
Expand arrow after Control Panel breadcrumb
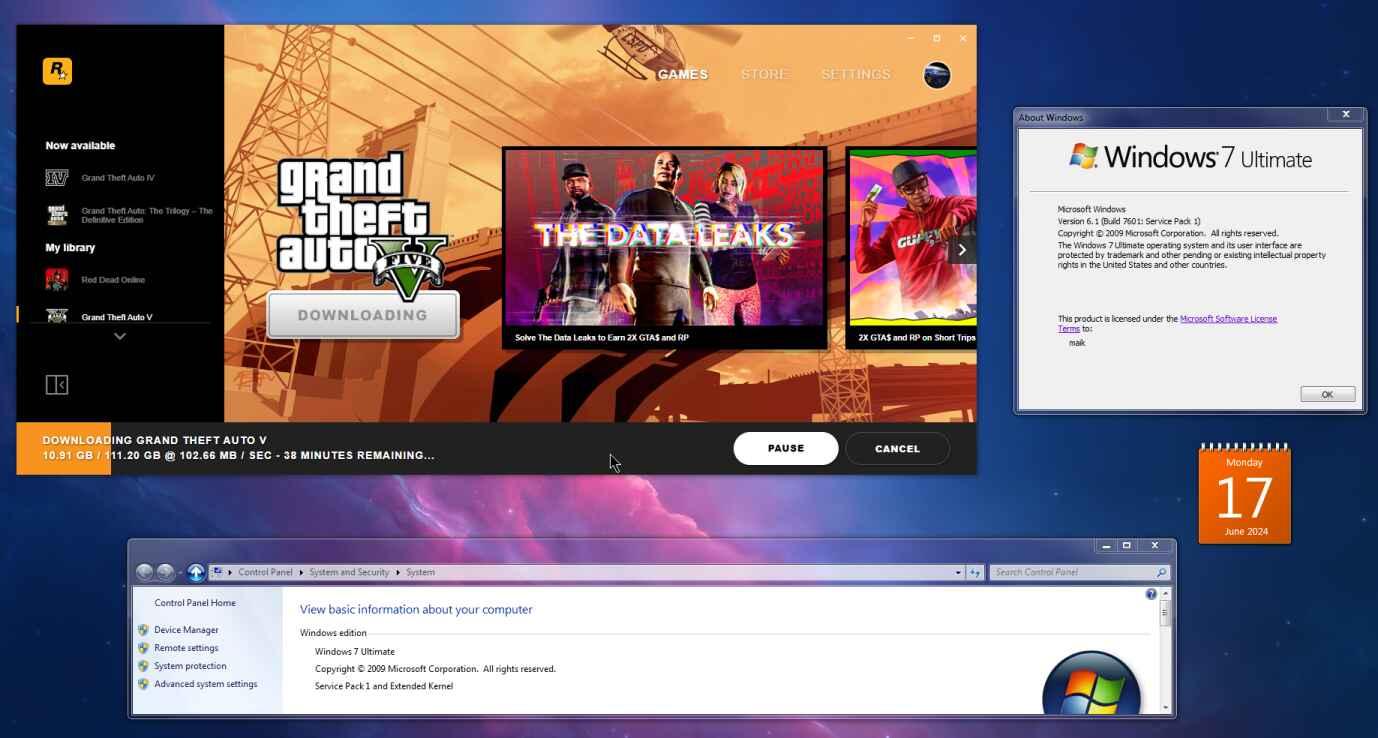(x=301, y=573)
